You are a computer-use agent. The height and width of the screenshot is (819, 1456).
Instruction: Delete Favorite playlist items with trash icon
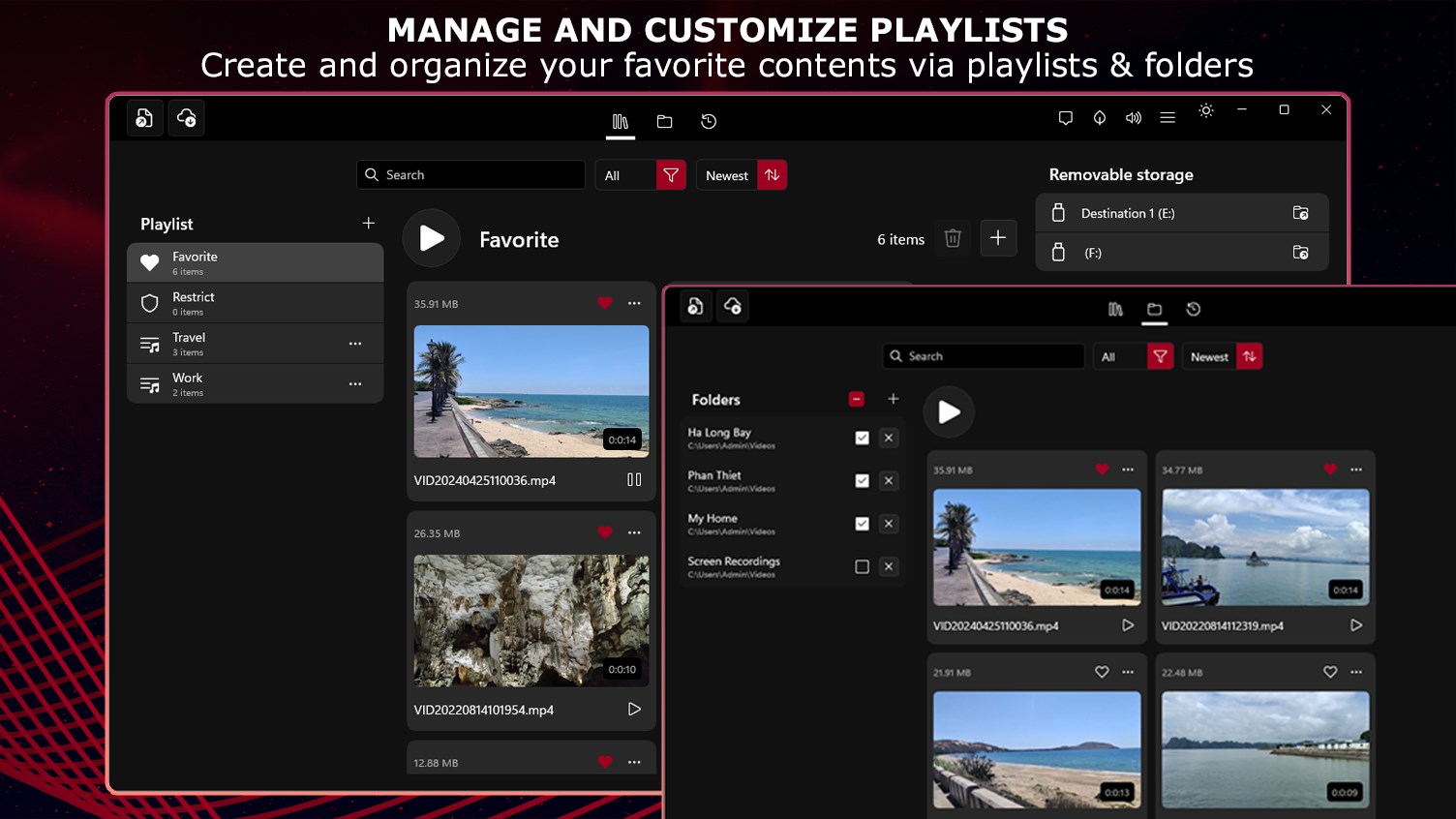click(953, 238)
